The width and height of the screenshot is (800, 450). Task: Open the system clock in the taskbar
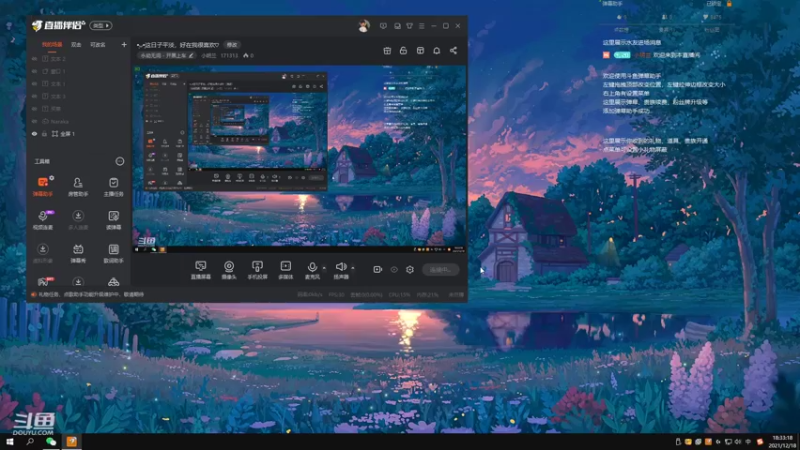(x=782, y=442)
